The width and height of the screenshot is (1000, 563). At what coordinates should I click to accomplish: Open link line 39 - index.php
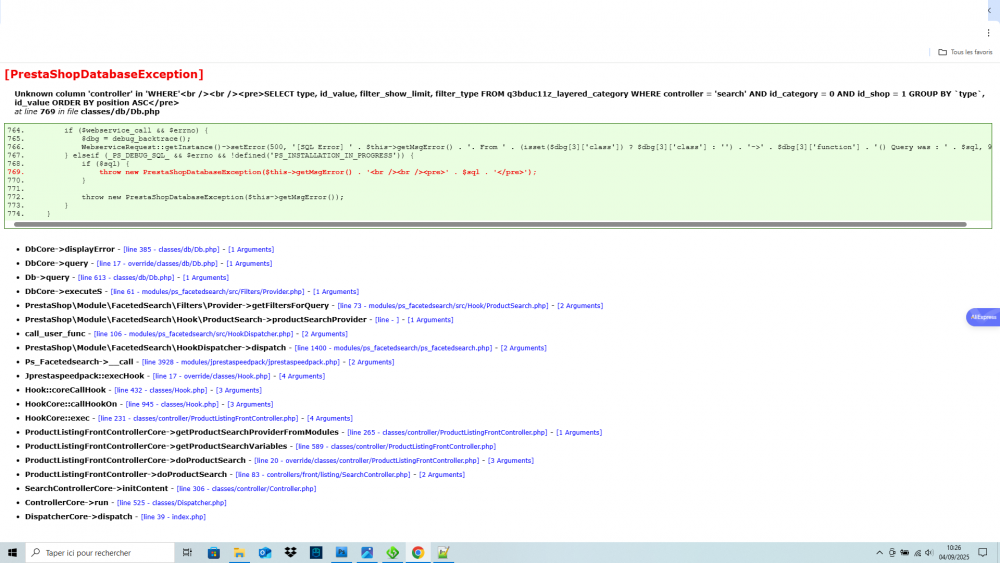tap(173, 516)
